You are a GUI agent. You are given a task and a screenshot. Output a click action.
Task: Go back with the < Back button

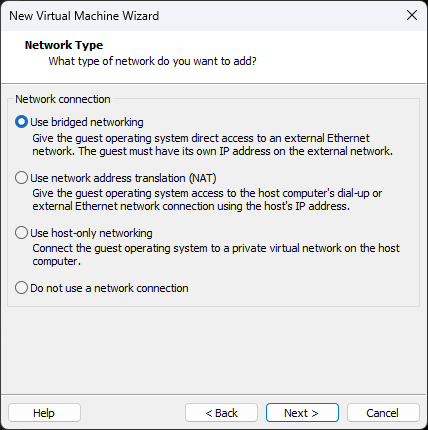point(221,413)
